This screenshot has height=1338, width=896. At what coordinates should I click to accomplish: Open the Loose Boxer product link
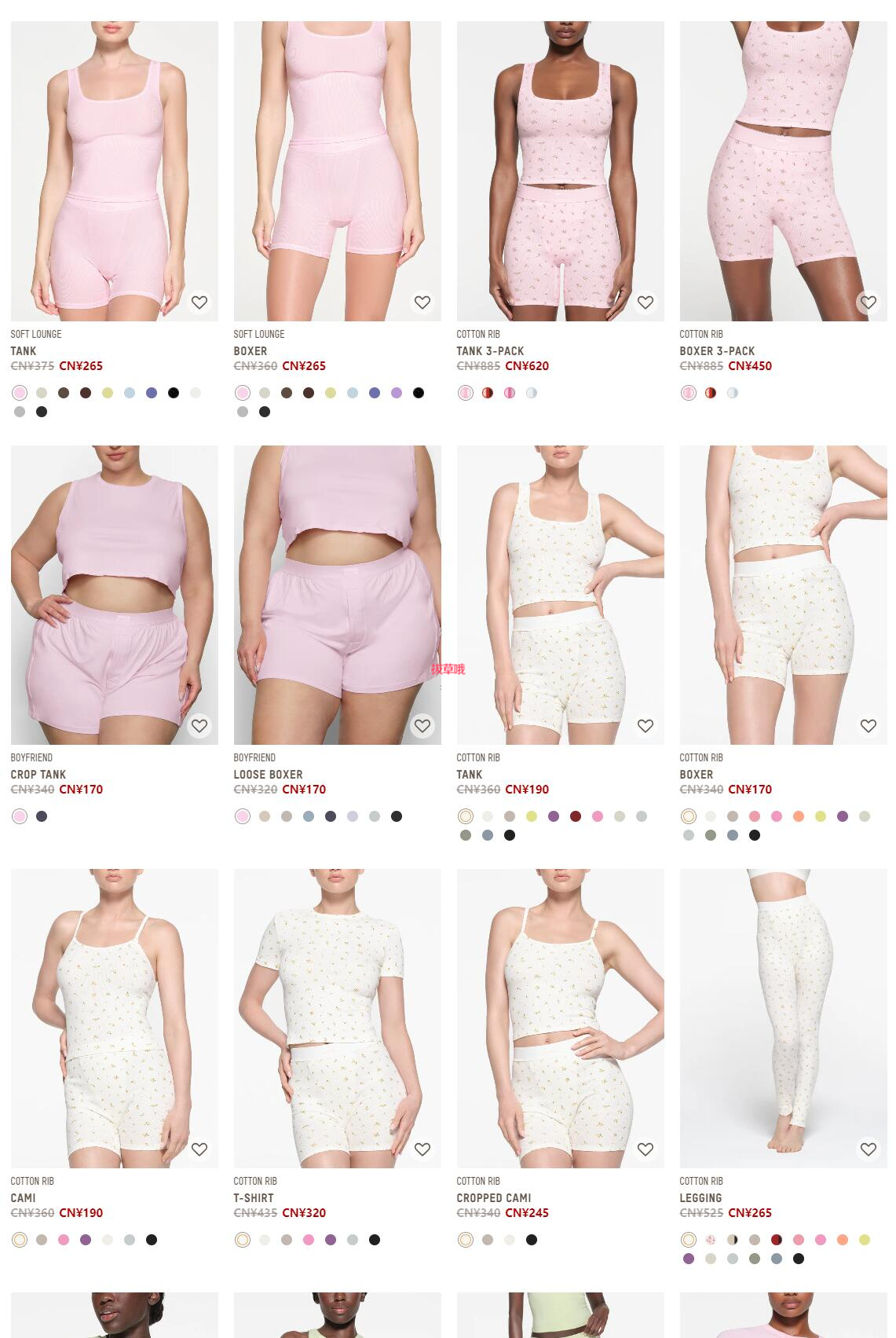coord(268,775)
